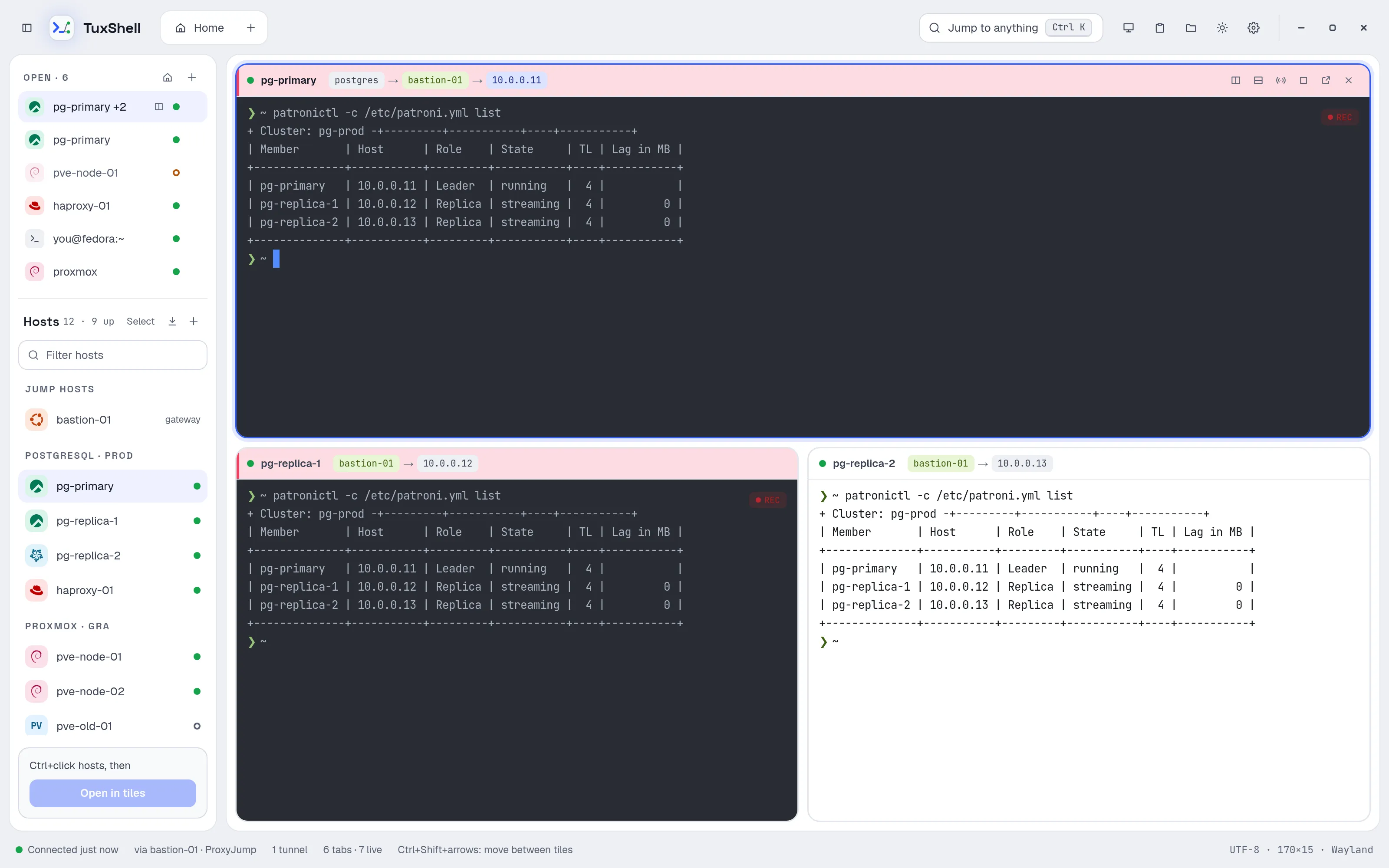Click home icon in OPEN section header
This screenshot has width=1389, height=868.
coord(168,78)
